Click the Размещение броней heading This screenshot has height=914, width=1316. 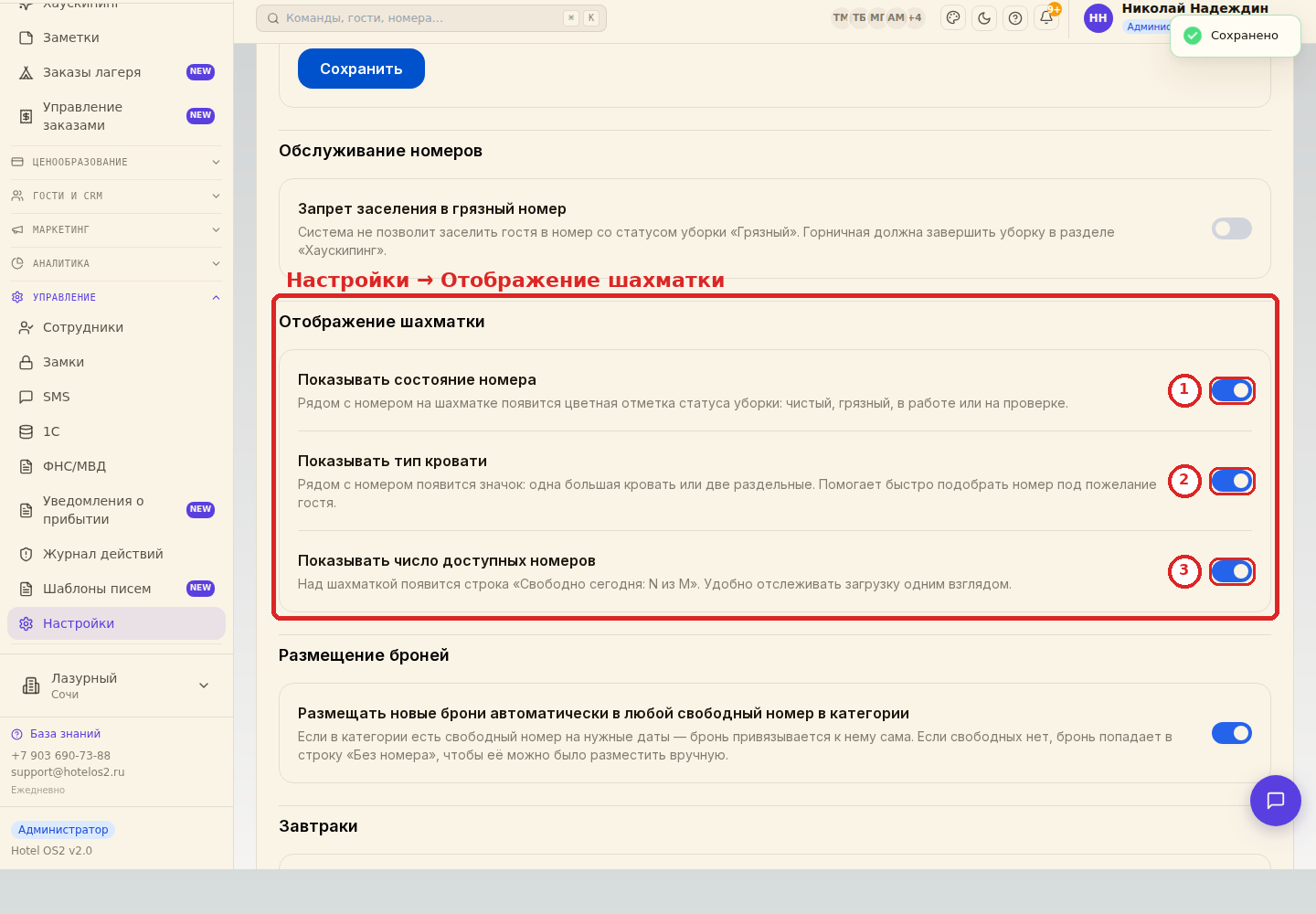(364, 655)
